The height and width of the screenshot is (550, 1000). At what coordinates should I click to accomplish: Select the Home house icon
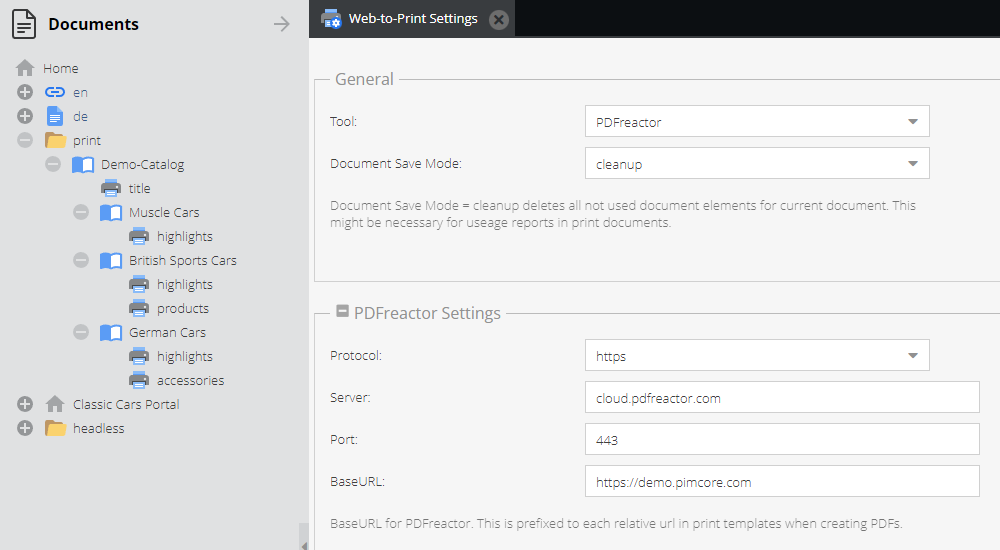[25, 68]
